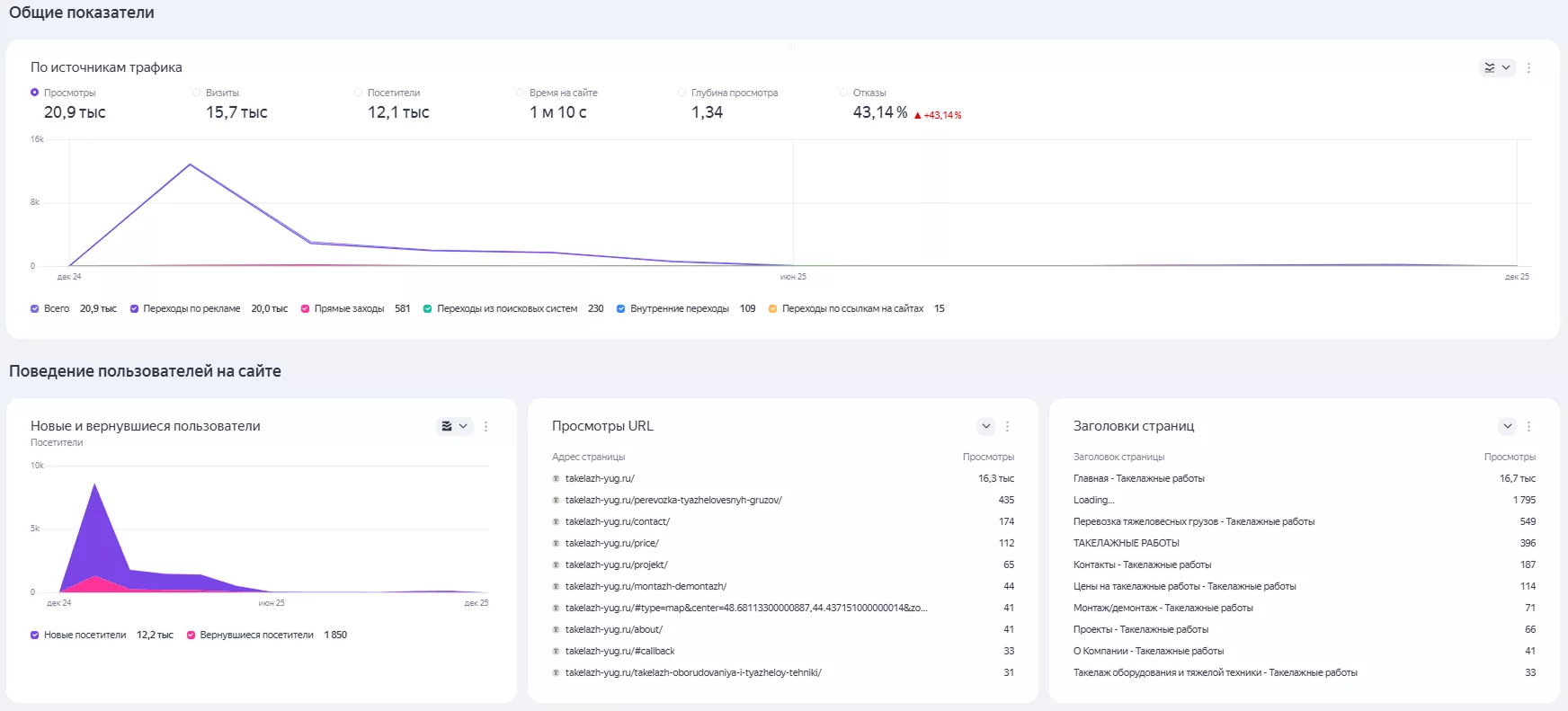Click the favicon icon next to takelazh-yug.ru/about/
Image resolution: width=1568 pixels, height=711 pixels.
[x=556, y=630]
